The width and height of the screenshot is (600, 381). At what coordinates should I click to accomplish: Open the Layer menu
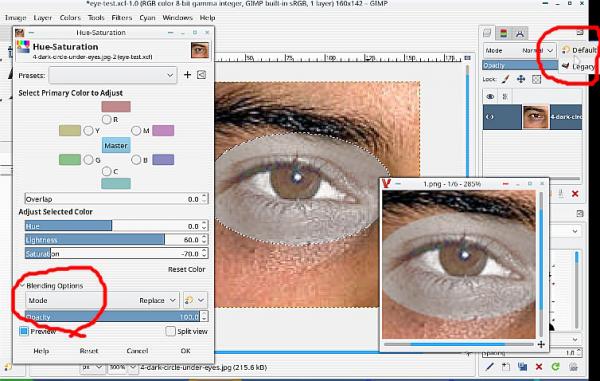pyautogui.click(x=42, y=18)
